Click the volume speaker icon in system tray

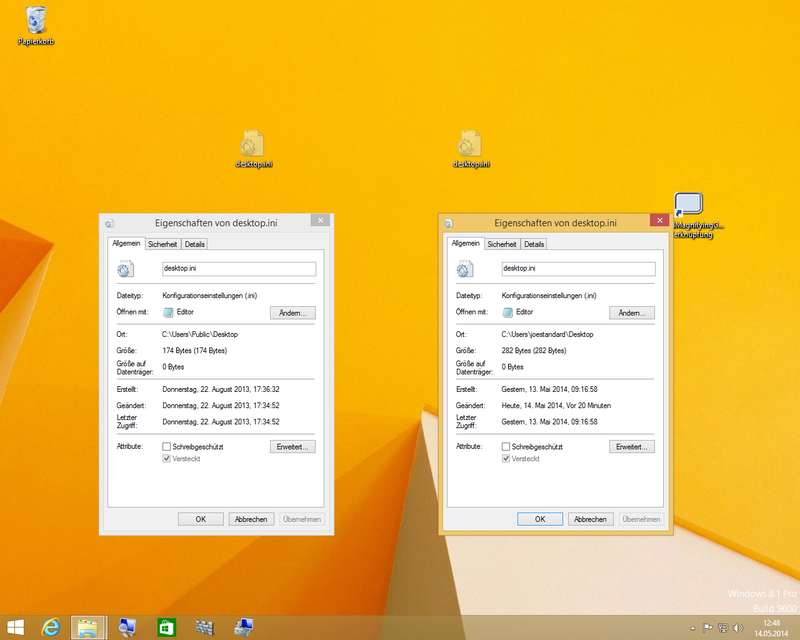735,628
